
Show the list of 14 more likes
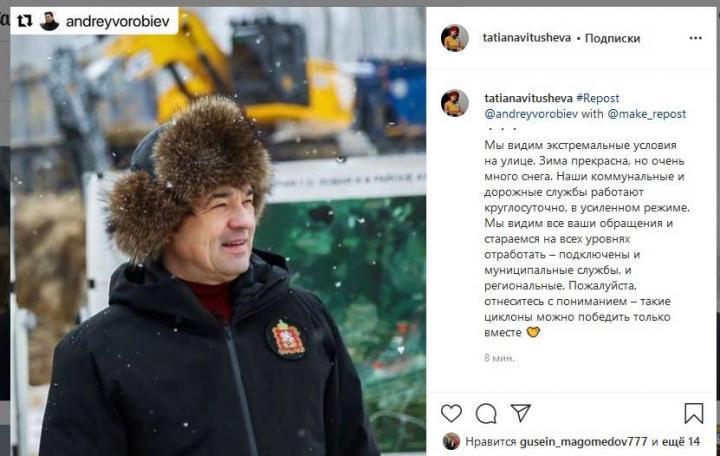[681, 442]
